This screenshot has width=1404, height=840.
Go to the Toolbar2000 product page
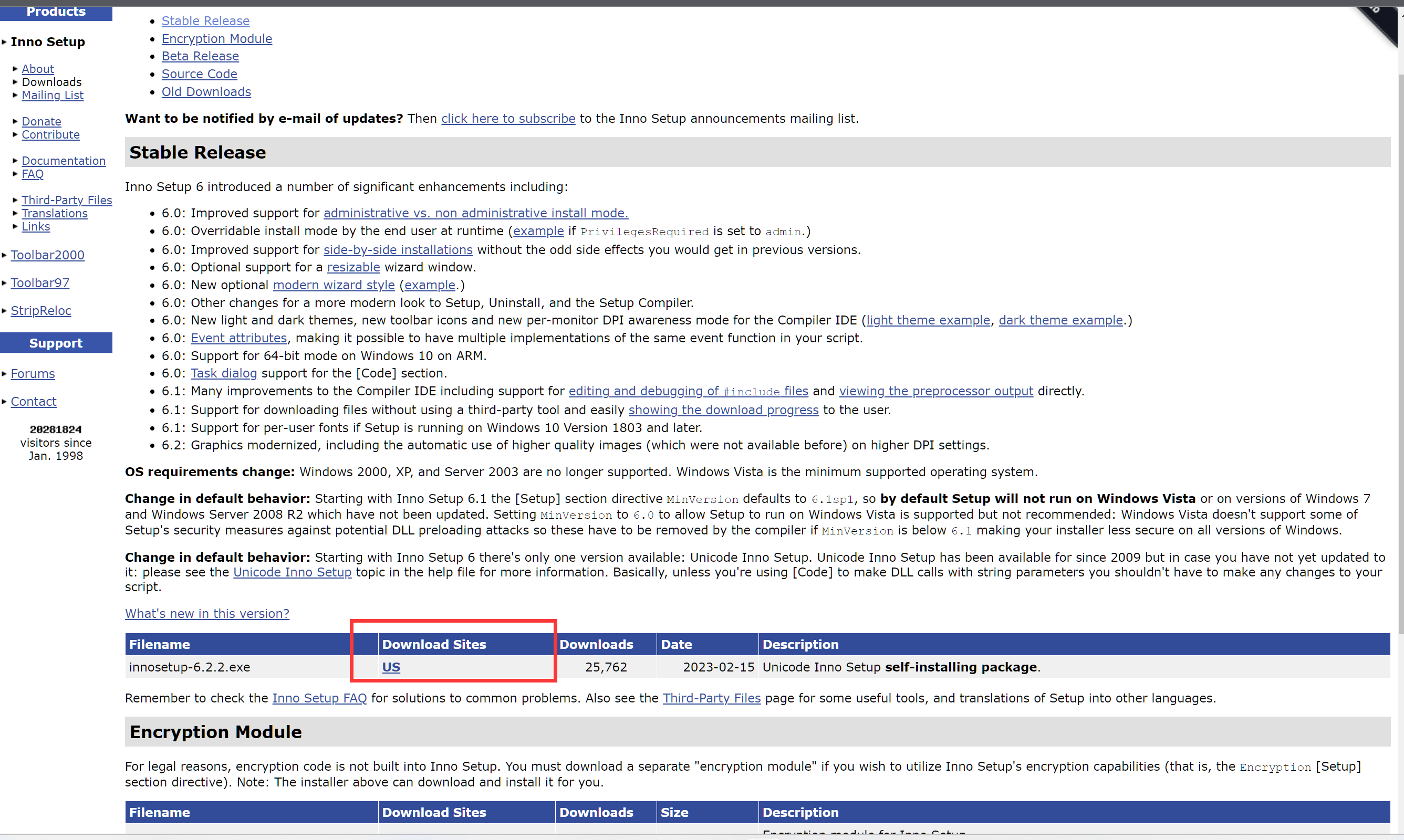48,255
